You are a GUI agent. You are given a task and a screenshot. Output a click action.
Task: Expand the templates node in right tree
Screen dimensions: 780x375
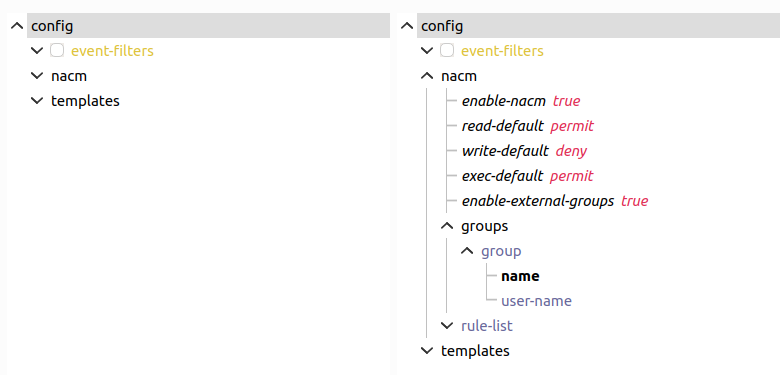click(427, 351)
